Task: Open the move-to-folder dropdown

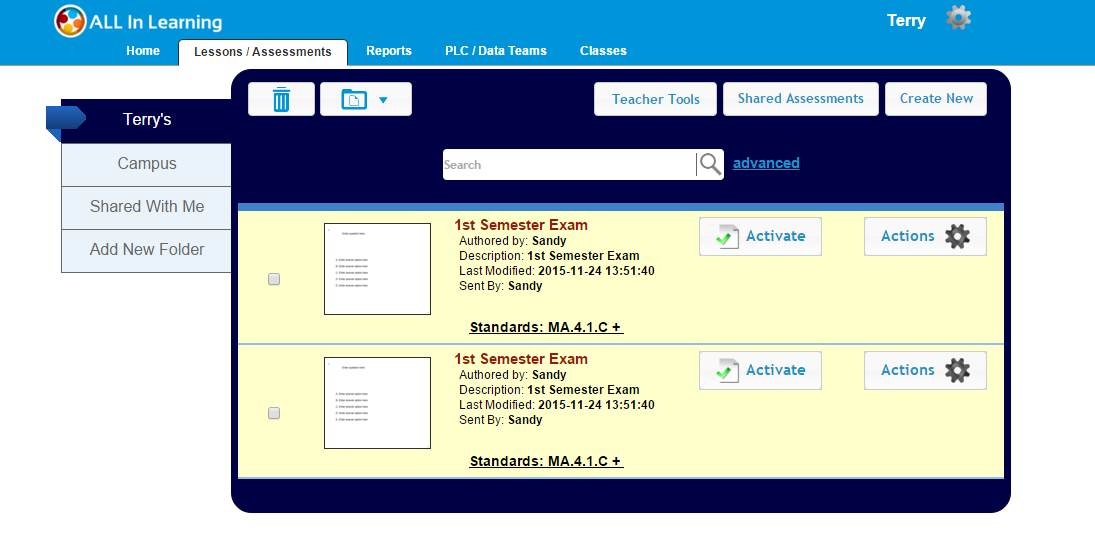Action: click(365, 99)
